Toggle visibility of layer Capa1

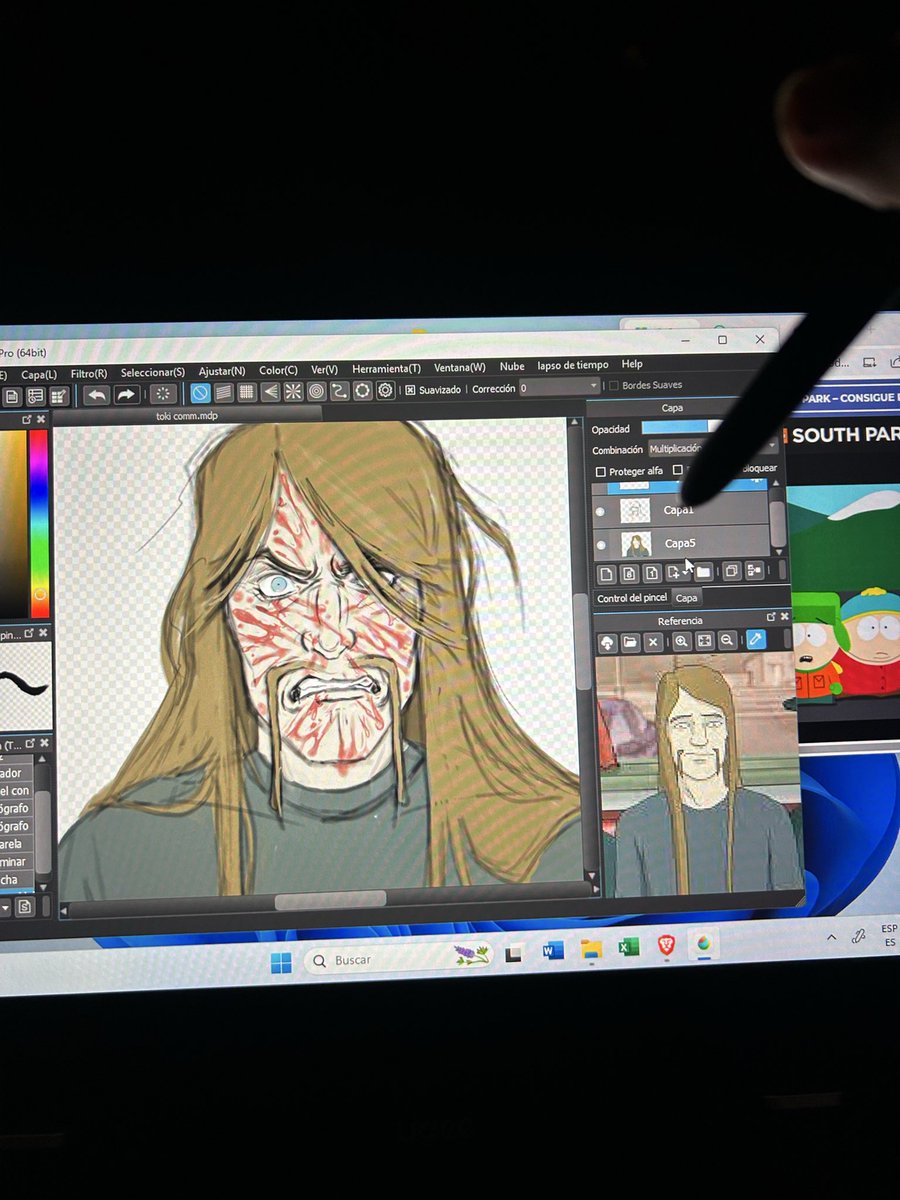pyautogui.click(x=600, y=512)
